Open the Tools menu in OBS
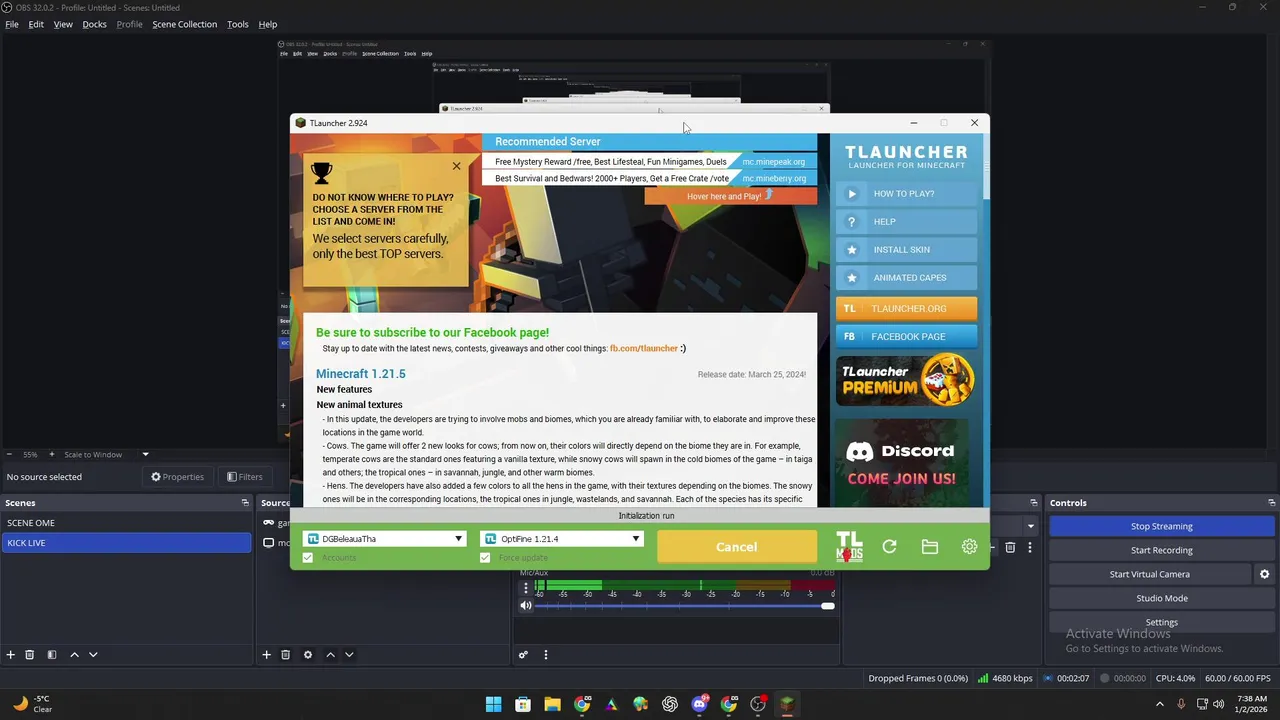This screenshot has width=1280, height=720. point(238,24)
